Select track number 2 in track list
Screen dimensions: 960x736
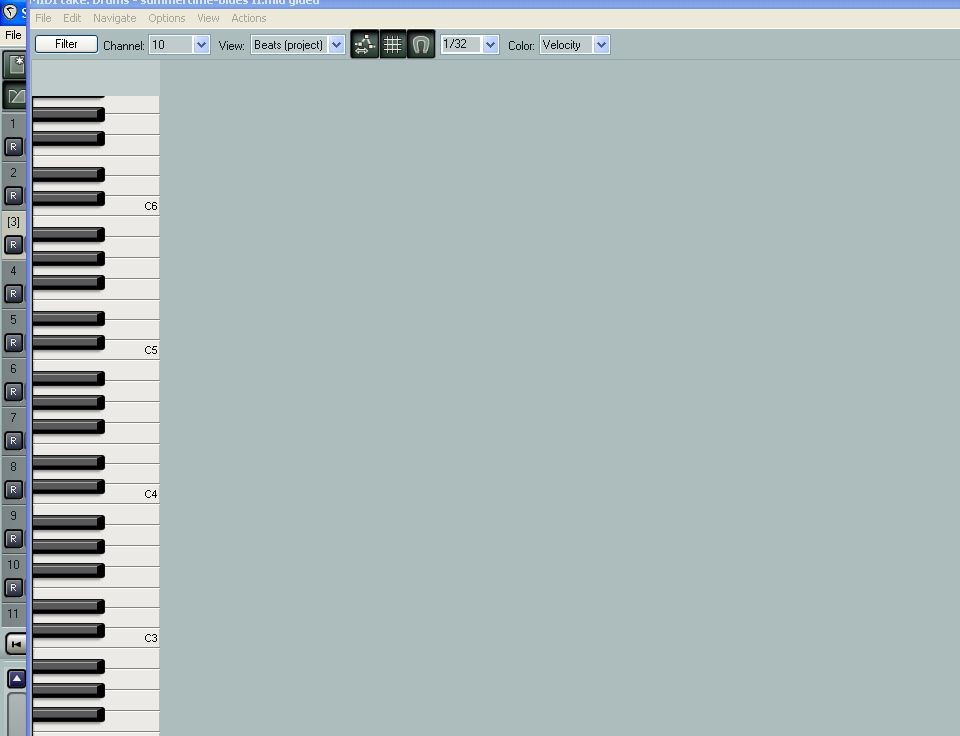click(13, 173)
